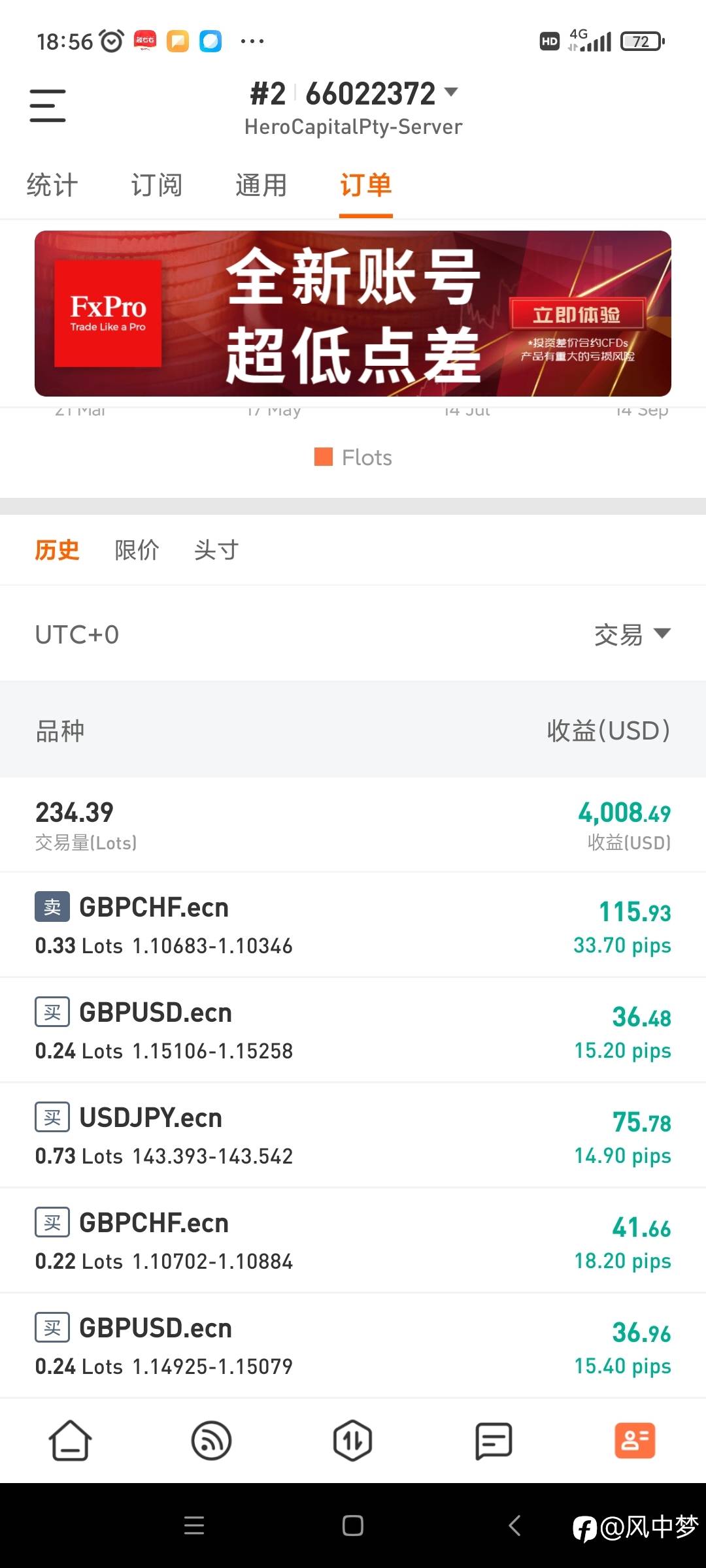The width and height of the screenshot is (706, 1568).
Task: Open the GBPCHF.ecn sell order 115.93
Action: [x=353, y=925]
